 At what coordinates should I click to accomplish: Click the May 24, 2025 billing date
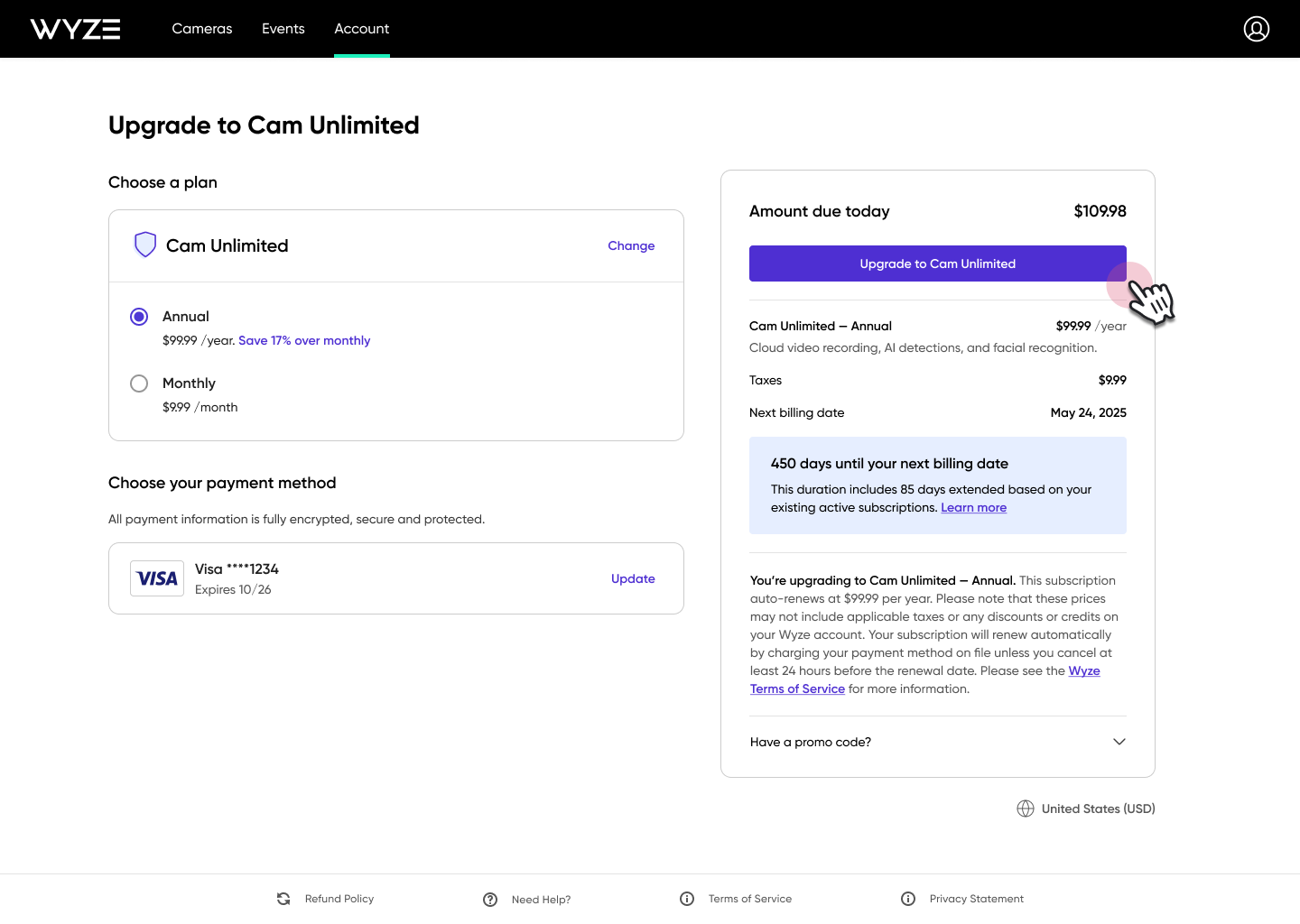pos(1089,412)
